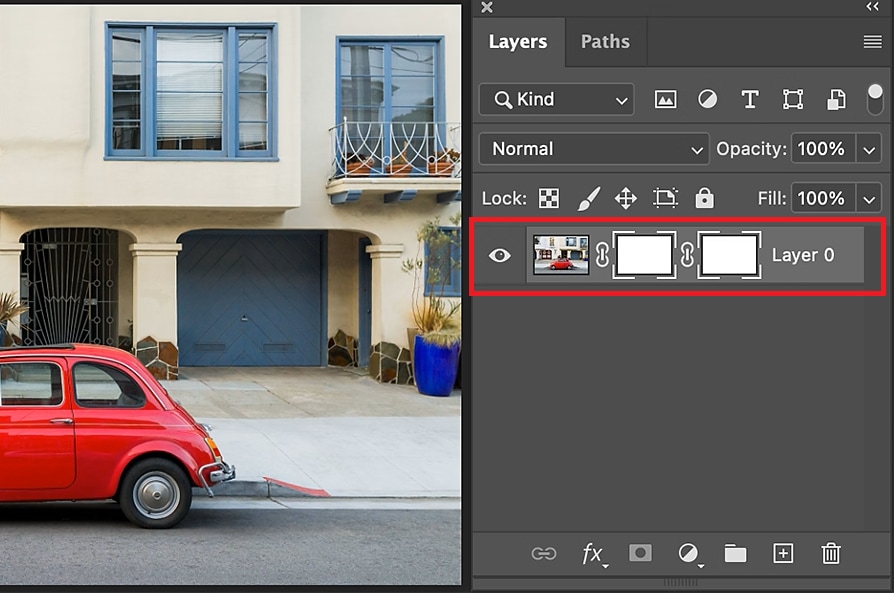This screenshot has width=894, height=593.
Task: Lock transparent pixels
Action: pyautogui.click(x=549, y=198)
